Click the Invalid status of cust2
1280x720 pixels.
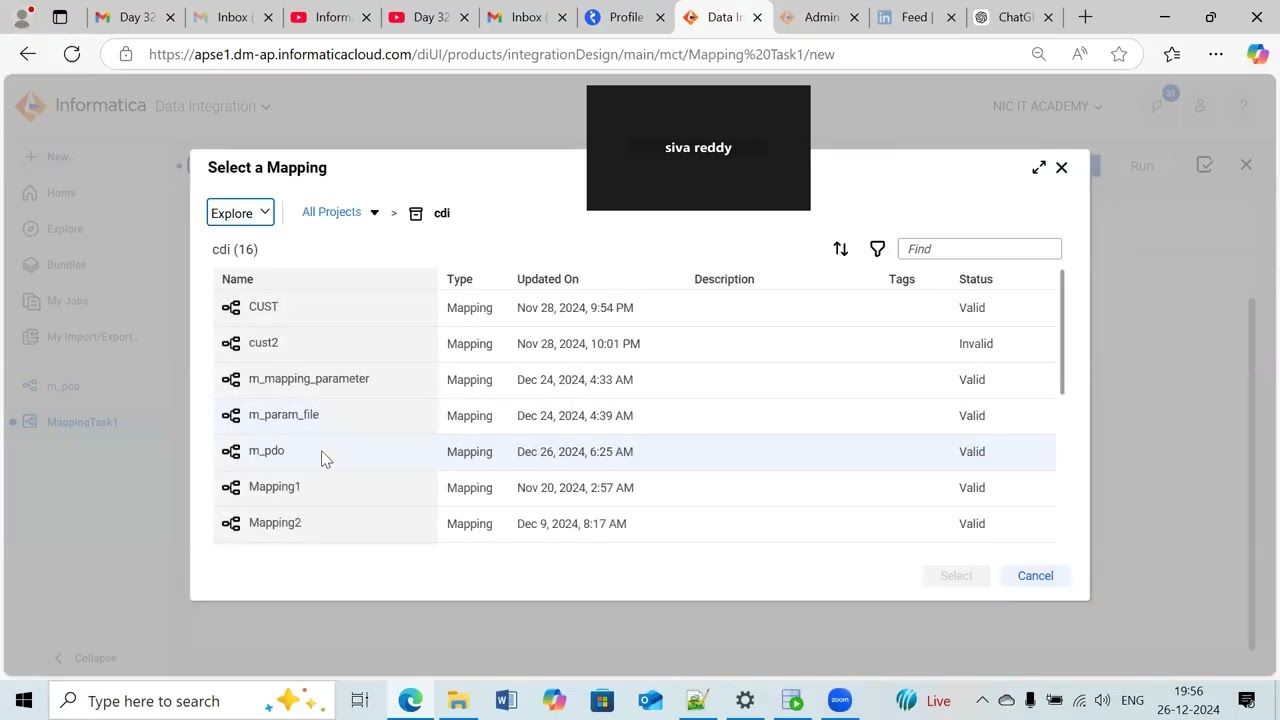[975, 344]
